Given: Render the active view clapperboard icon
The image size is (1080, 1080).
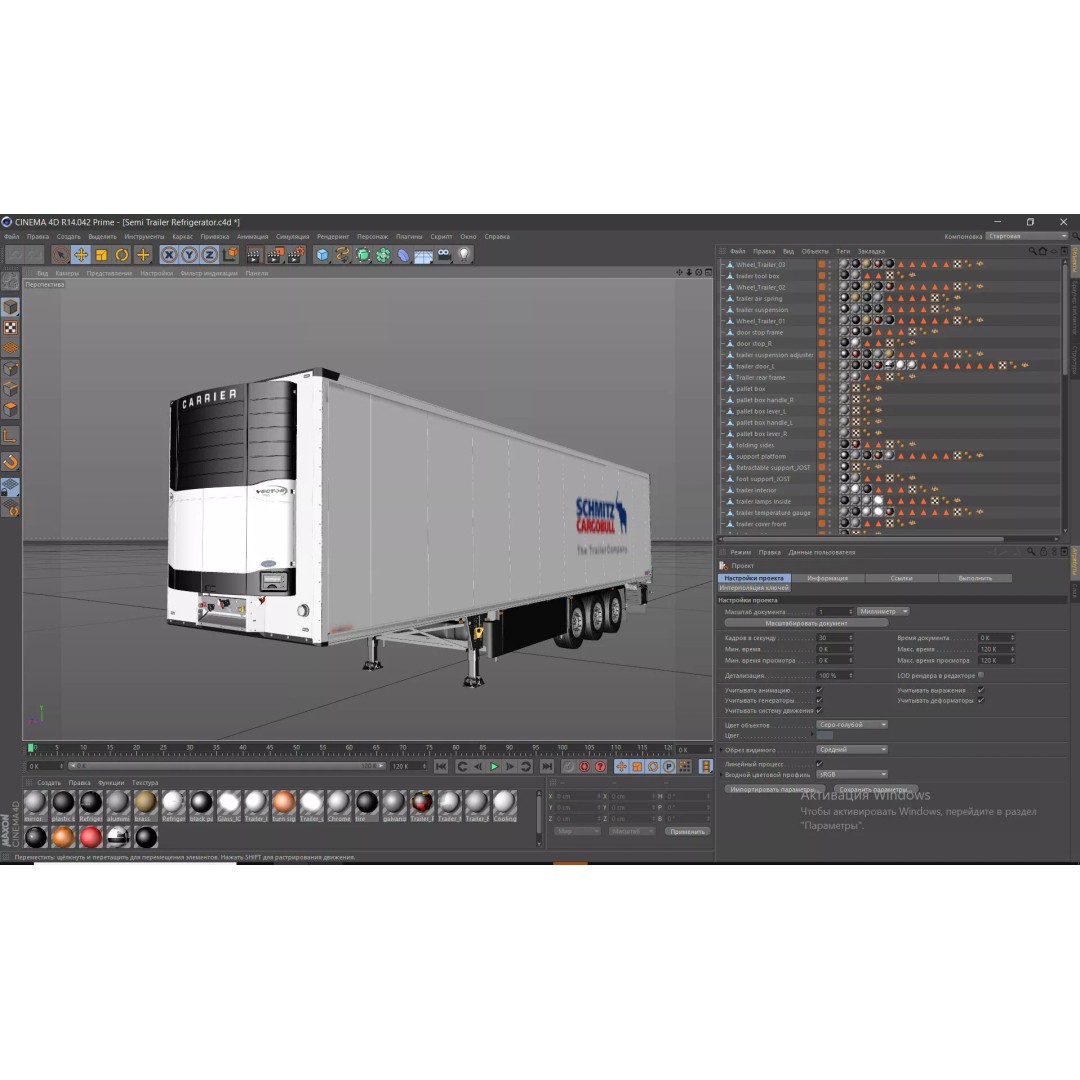Looking at the screenshot, I should (x=254, y=255).
